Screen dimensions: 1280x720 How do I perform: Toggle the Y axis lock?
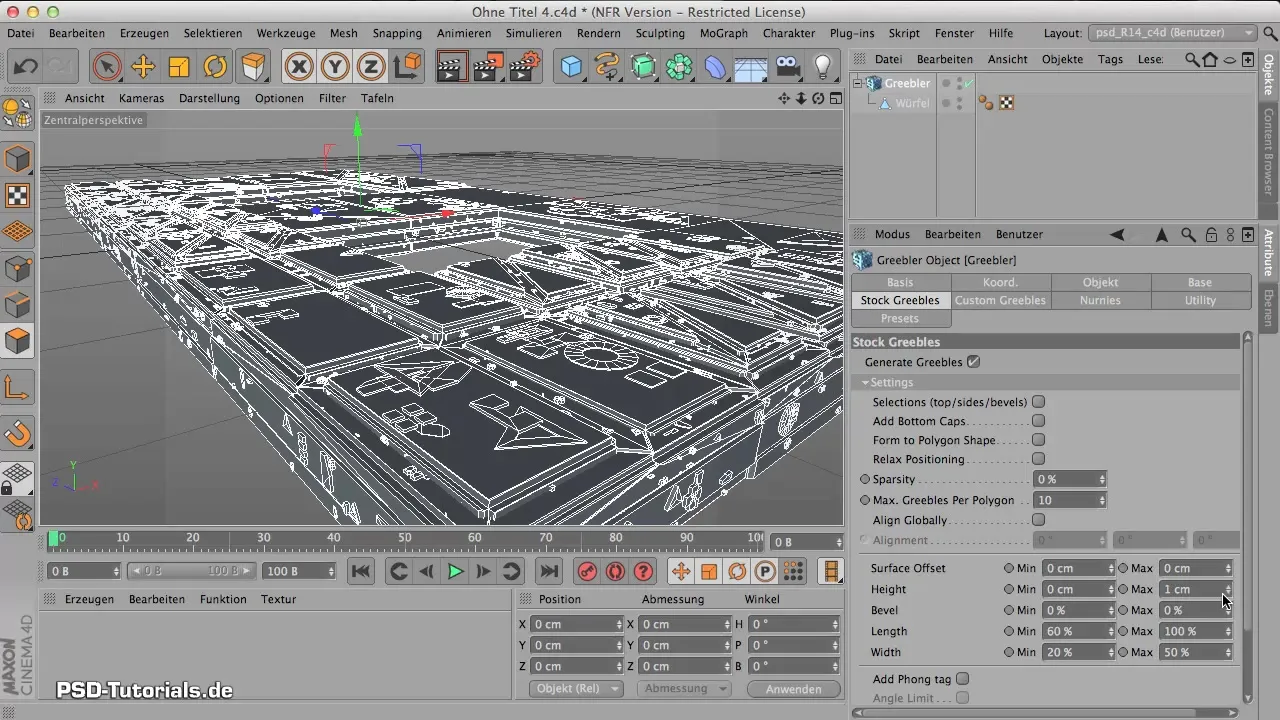(x=335, y=67)
